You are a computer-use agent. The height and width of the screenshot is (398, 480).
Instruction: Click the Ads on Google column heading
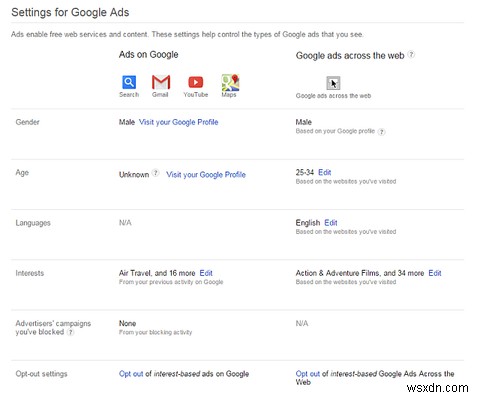point(149,54)
